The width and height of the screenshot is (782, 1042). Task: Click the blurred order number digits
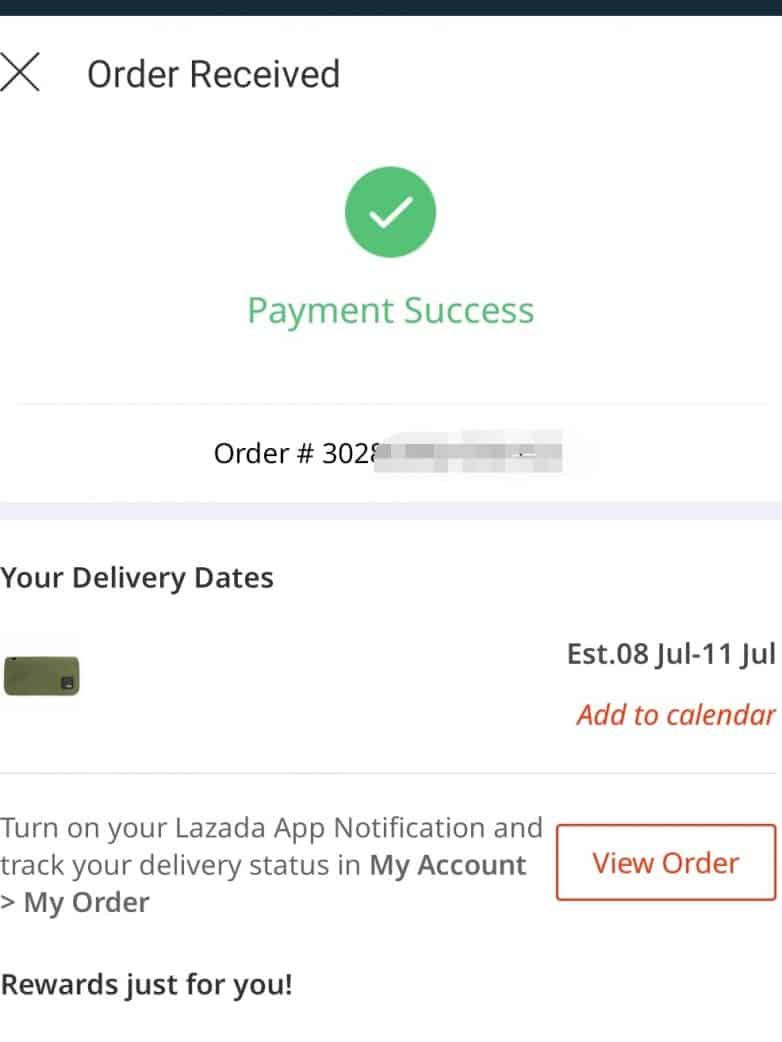[x=470, y=452]
